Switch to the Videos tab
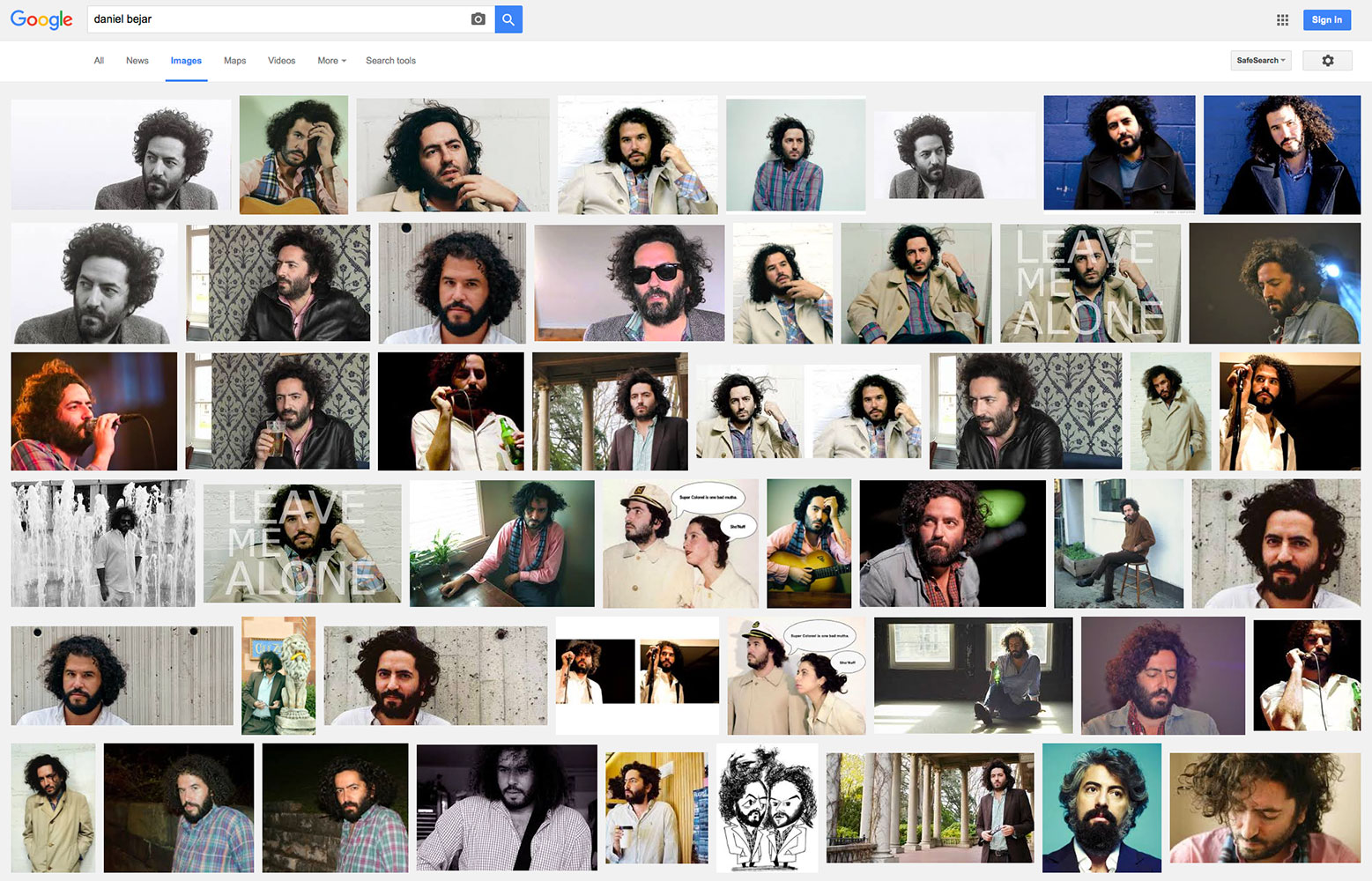The image size is (1372, 881). (281, 61)
